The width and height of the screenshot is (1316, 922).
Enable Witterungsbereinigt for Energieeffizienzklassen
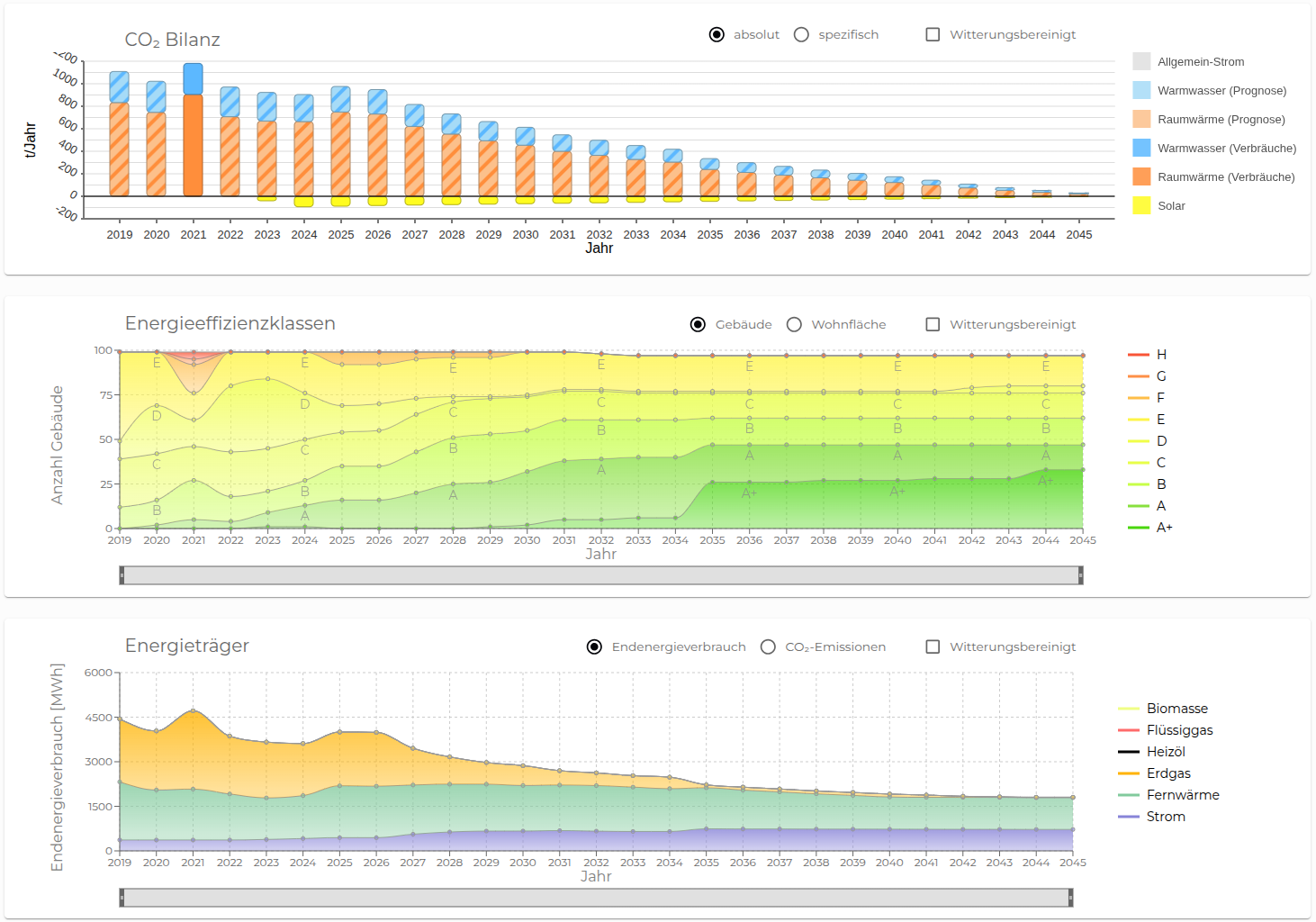click(x=933, y=325)
